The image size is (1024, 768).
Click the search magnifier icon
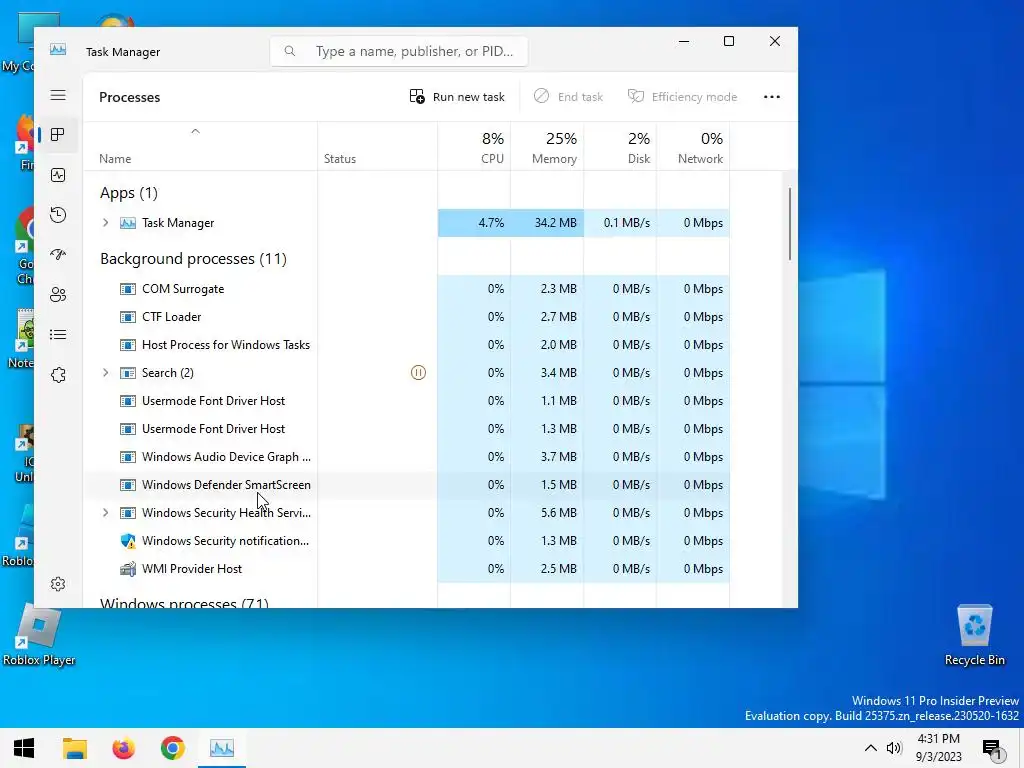290,51
